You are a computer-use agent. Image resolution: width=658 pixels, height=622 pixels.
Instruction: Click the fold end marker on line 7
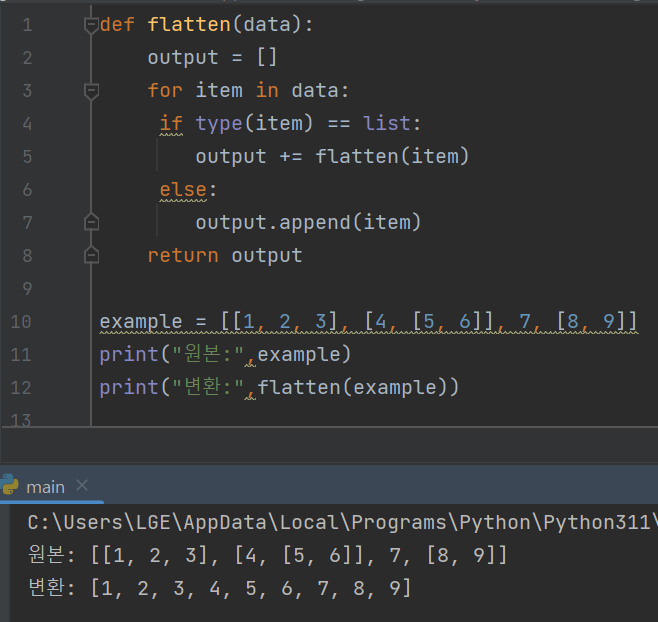coord(91,222)
